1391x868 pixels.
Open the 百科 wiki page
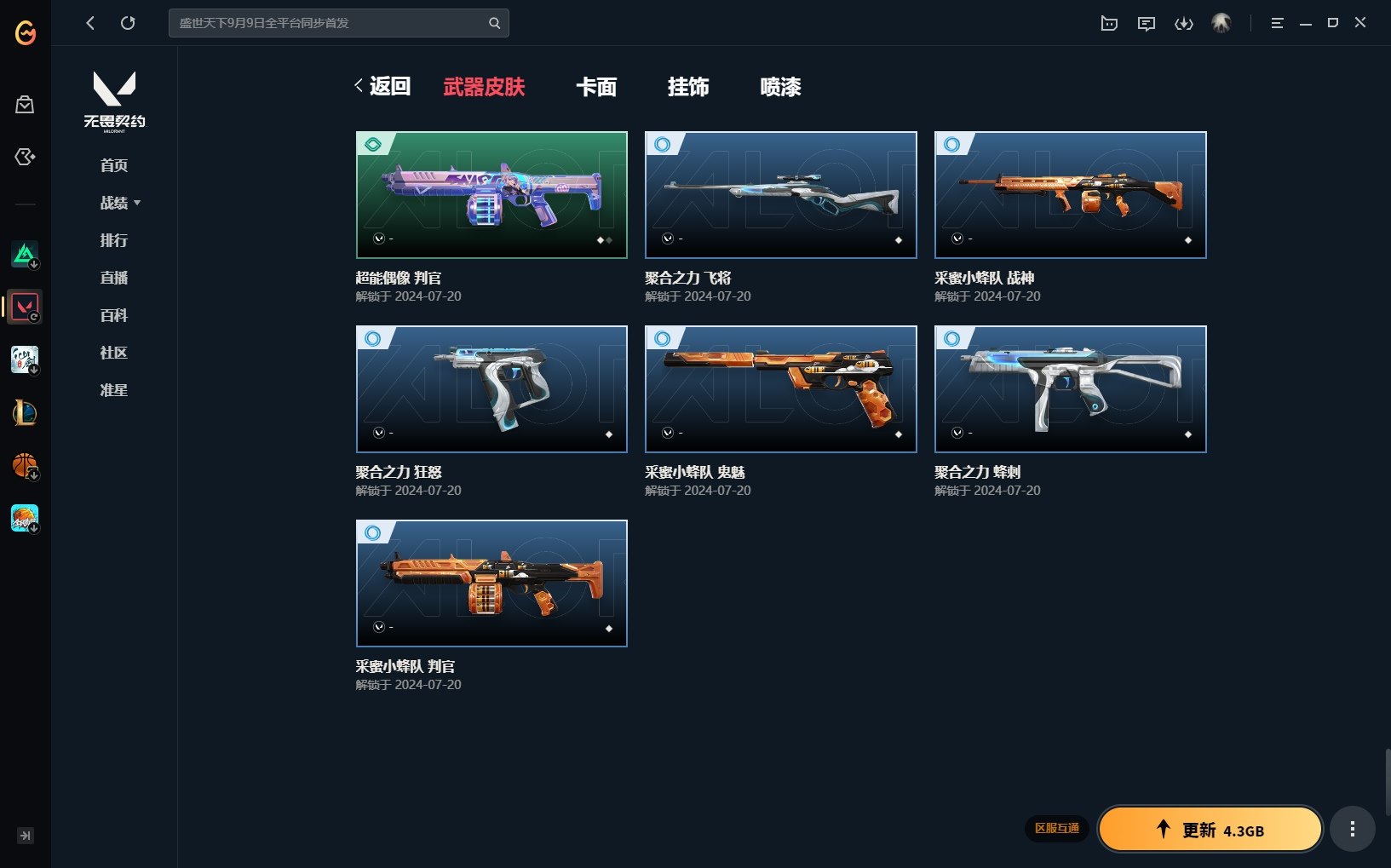tap(114, 315)
